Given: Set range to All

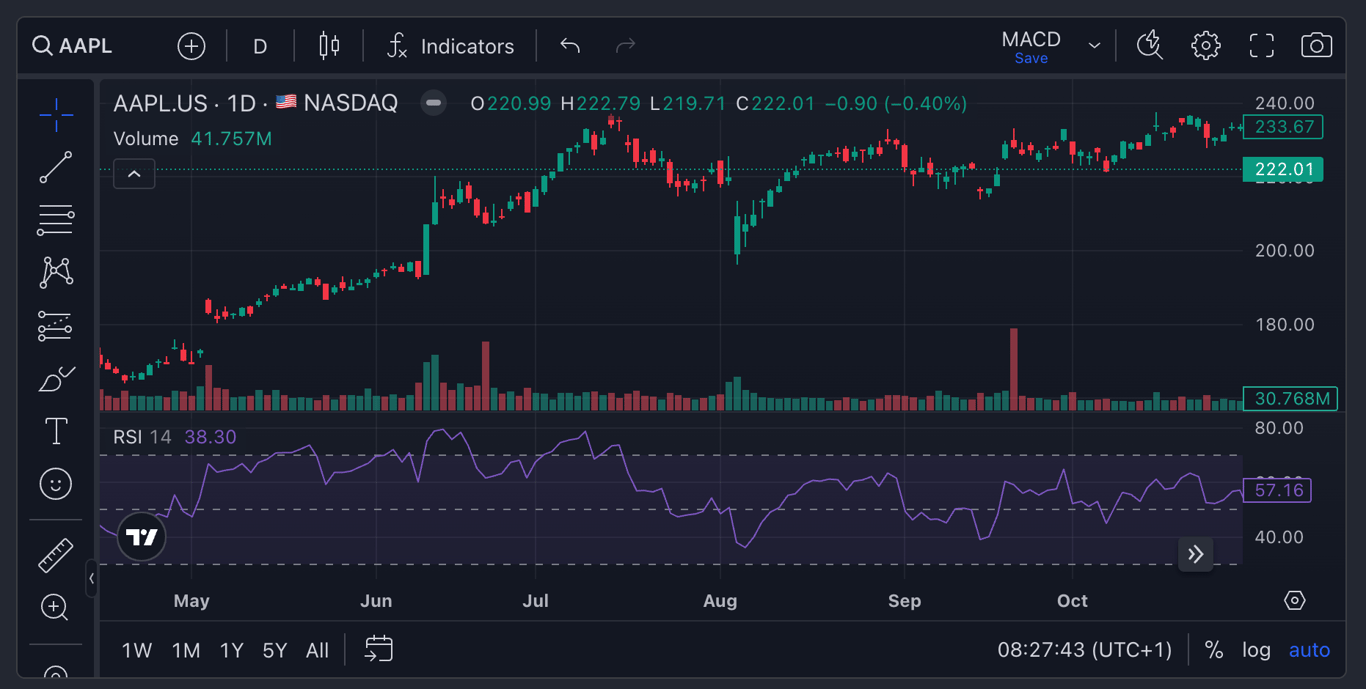Looking at the screenshot, I should [317, 651].
